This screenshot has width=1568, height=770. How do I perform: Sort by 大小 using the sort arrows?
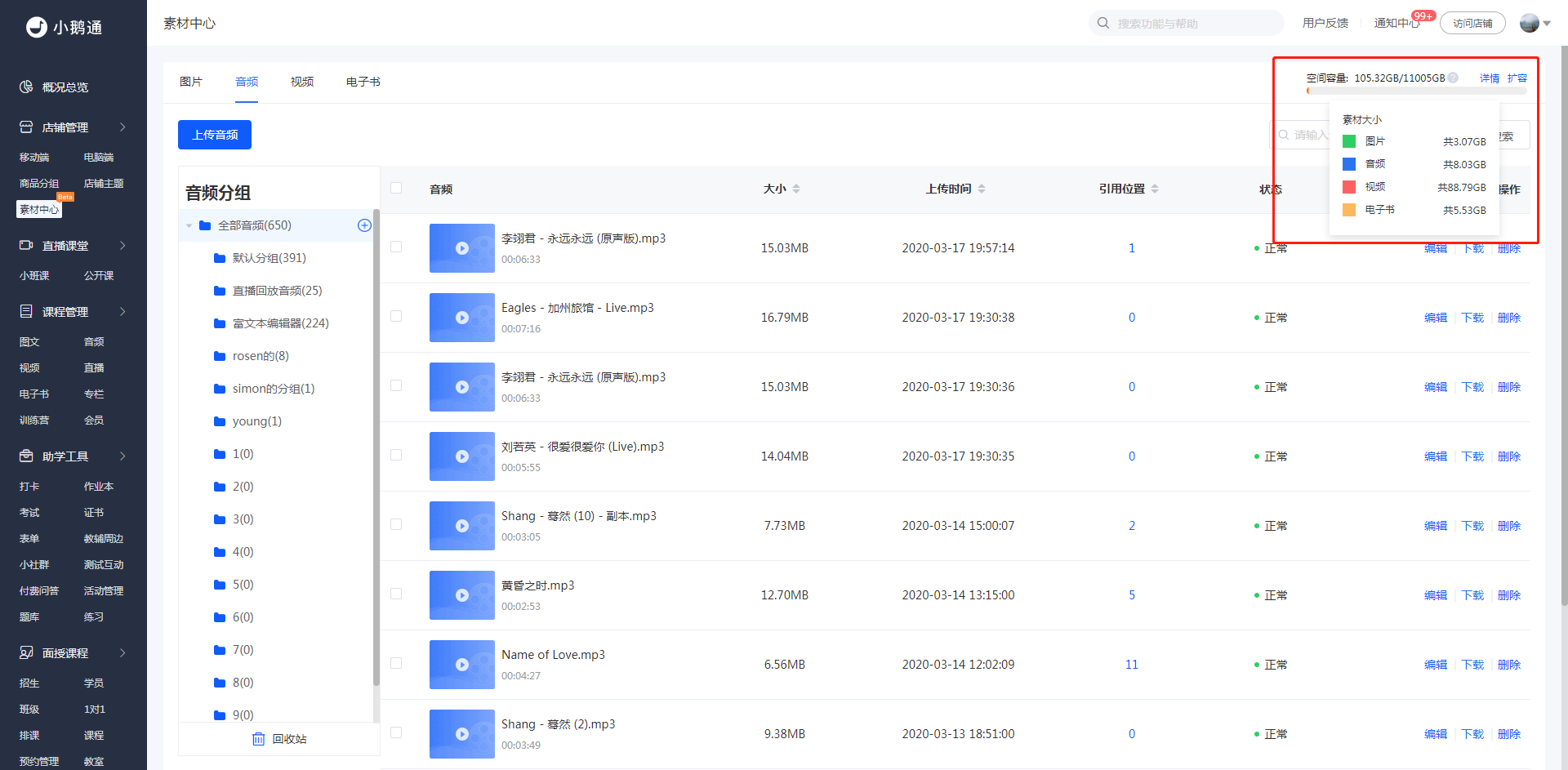[x=796, y=189]
